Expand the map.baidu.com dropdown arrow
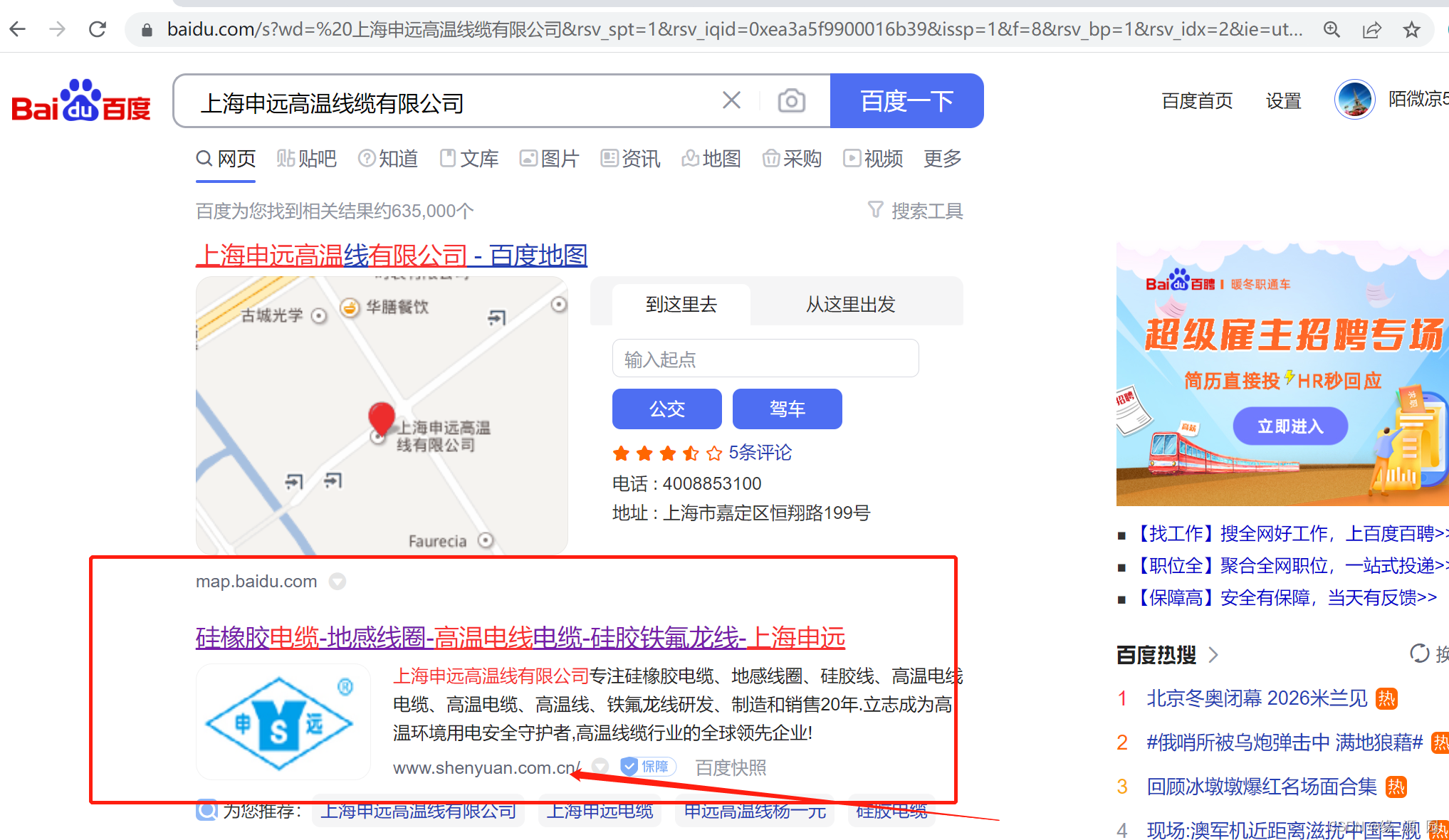 [337, 582]
